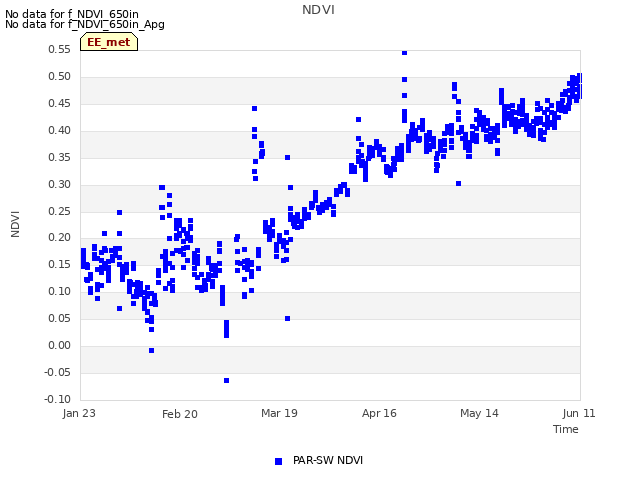Click the 0.40 y-axis tick label
The image size is (640, 480).
point(60,130)
